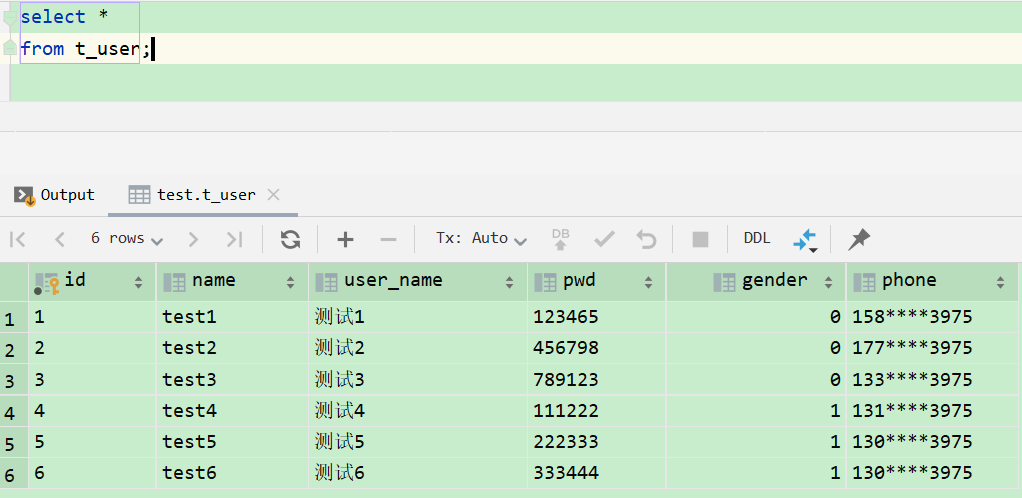Open the 6 rows page size dropdown
1022x498 pixels.
tap(127, 239)
